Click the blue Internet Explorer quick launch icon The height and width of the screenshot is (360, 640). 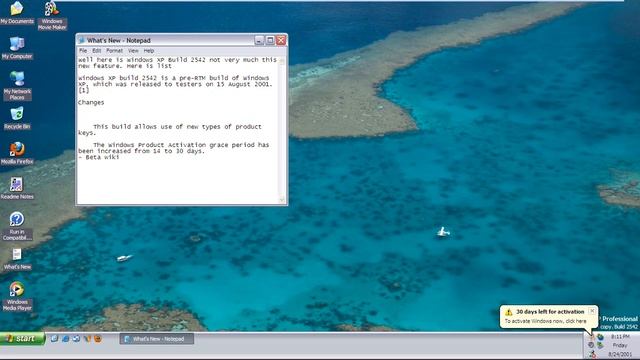click(x=65, y=338)
